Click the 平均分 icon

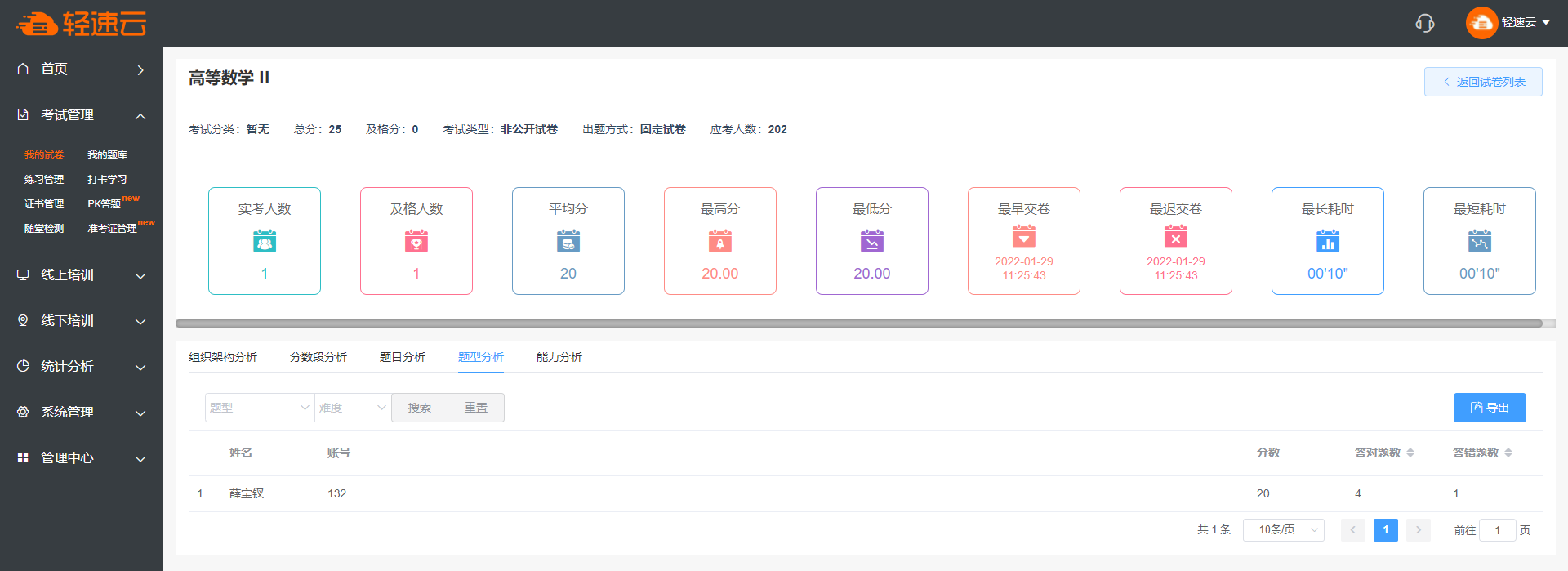pos(568,241)
